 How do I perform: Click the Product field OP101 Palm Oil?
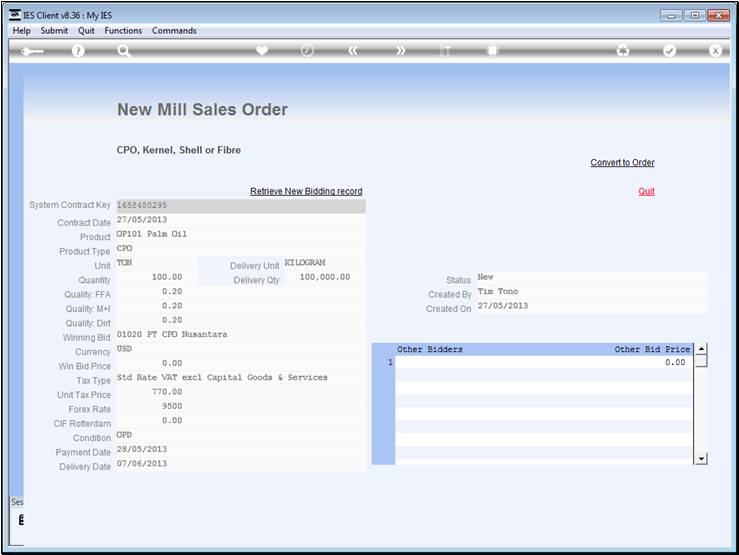(x=241, y=234)
